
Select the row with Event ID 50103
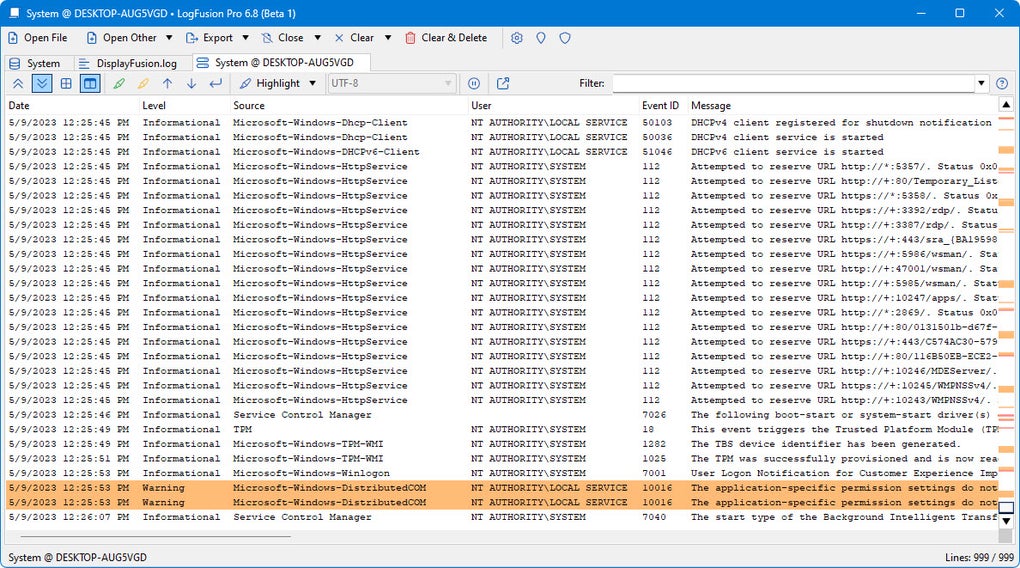(x=501, y=122)
